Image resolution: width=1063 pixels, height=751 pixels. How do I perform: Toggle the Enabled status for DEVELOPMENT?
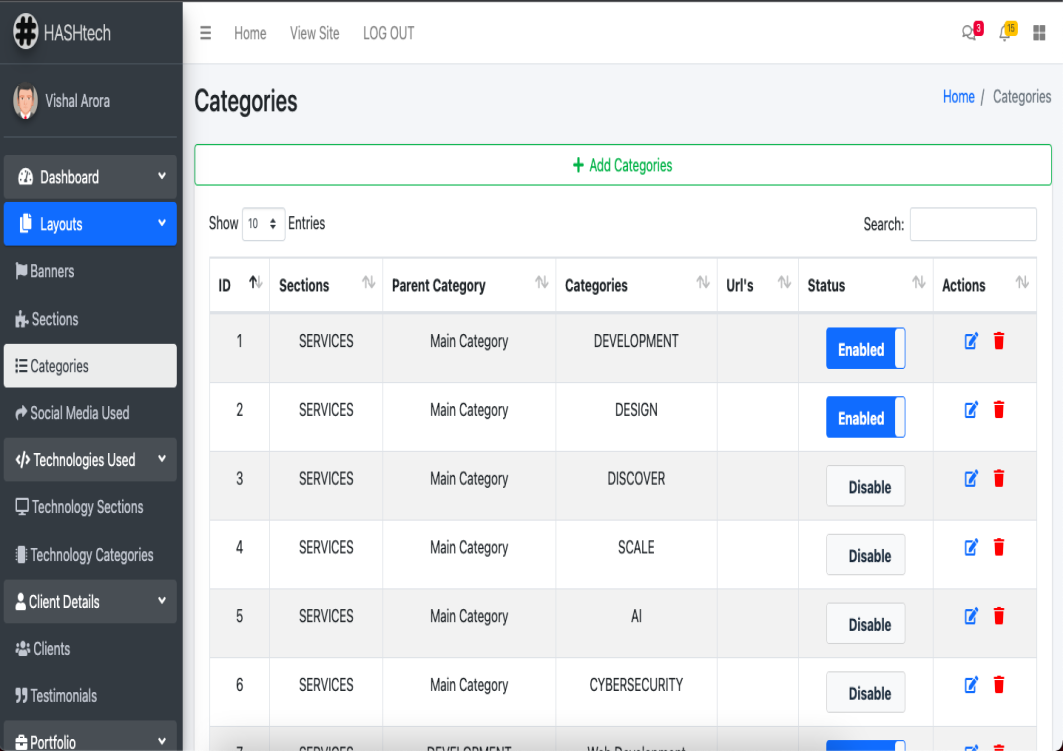(x=865, y=349)
